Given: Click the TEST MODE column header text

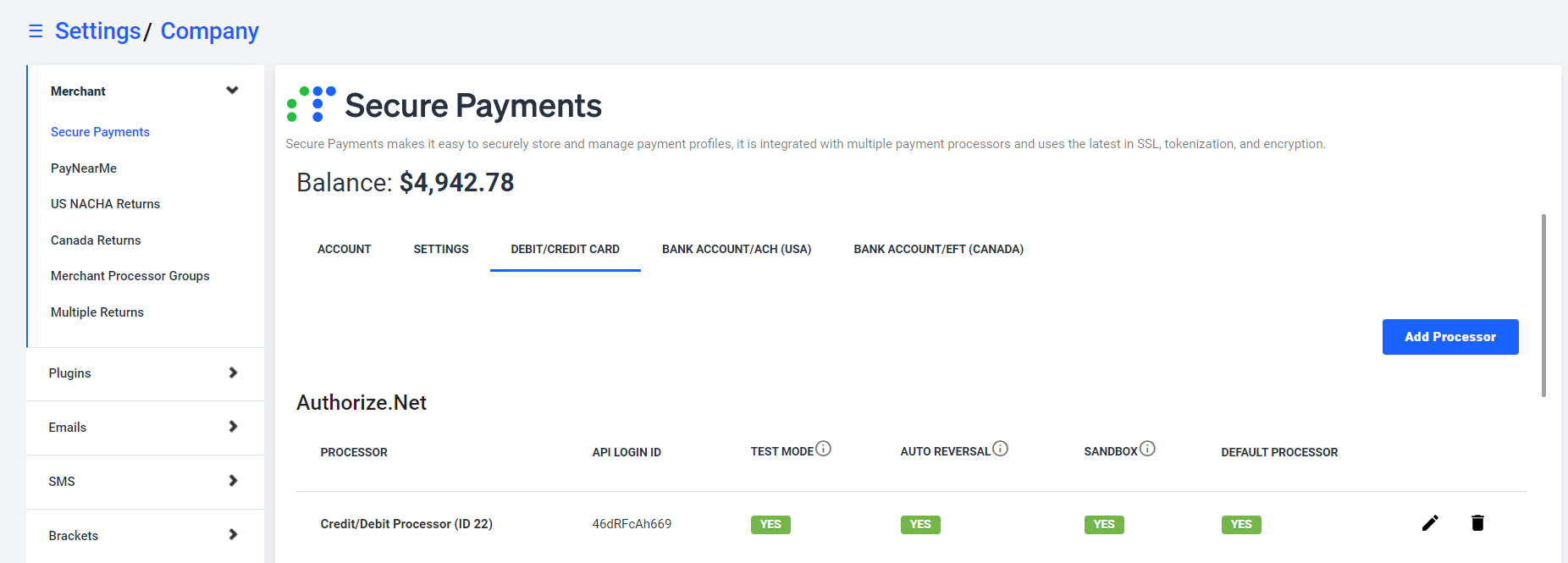Looking at the screenshot, I should pyautogui.click(x=781, y=451).
